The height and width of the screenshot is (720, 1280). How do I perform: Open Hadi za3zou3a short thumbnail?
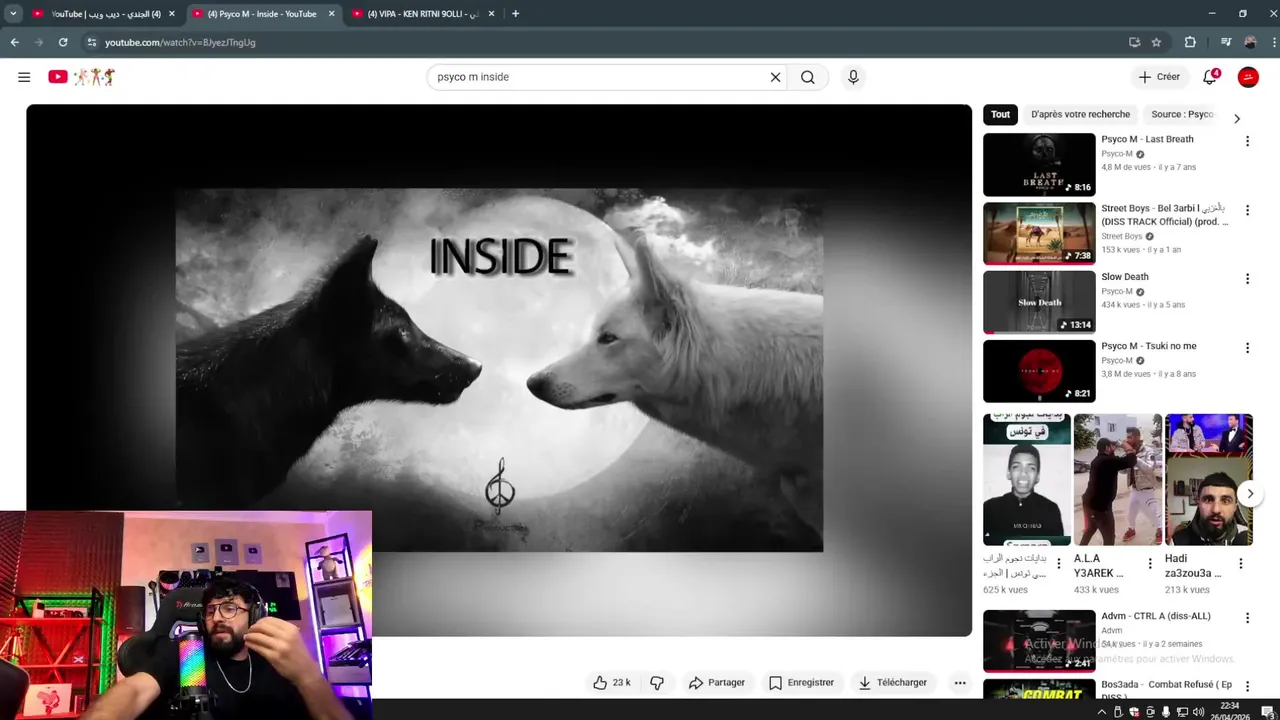click(1209, 480)
